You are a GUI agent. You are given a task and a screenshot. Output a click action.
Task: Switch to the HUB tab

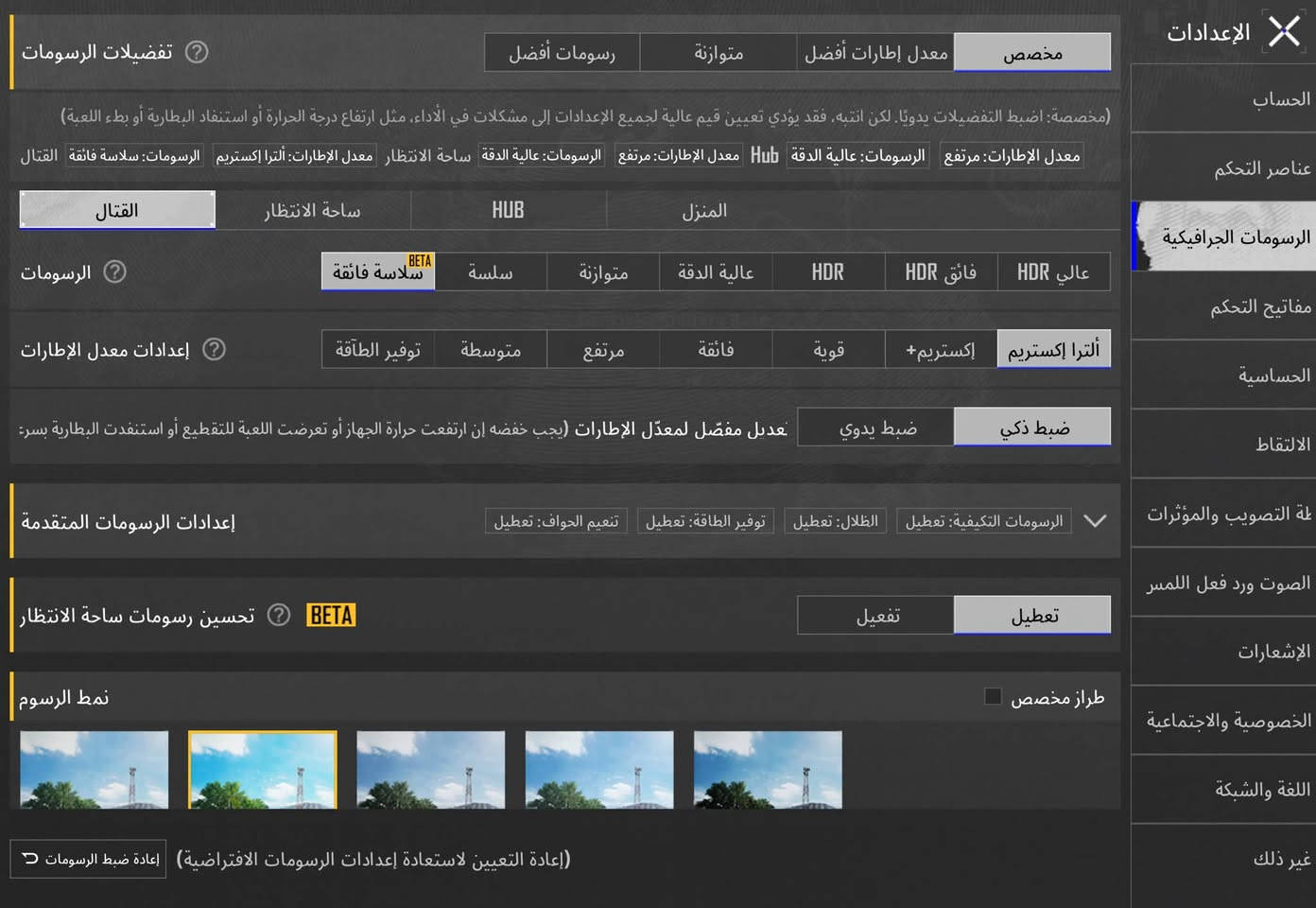click(x=509, y=210)
